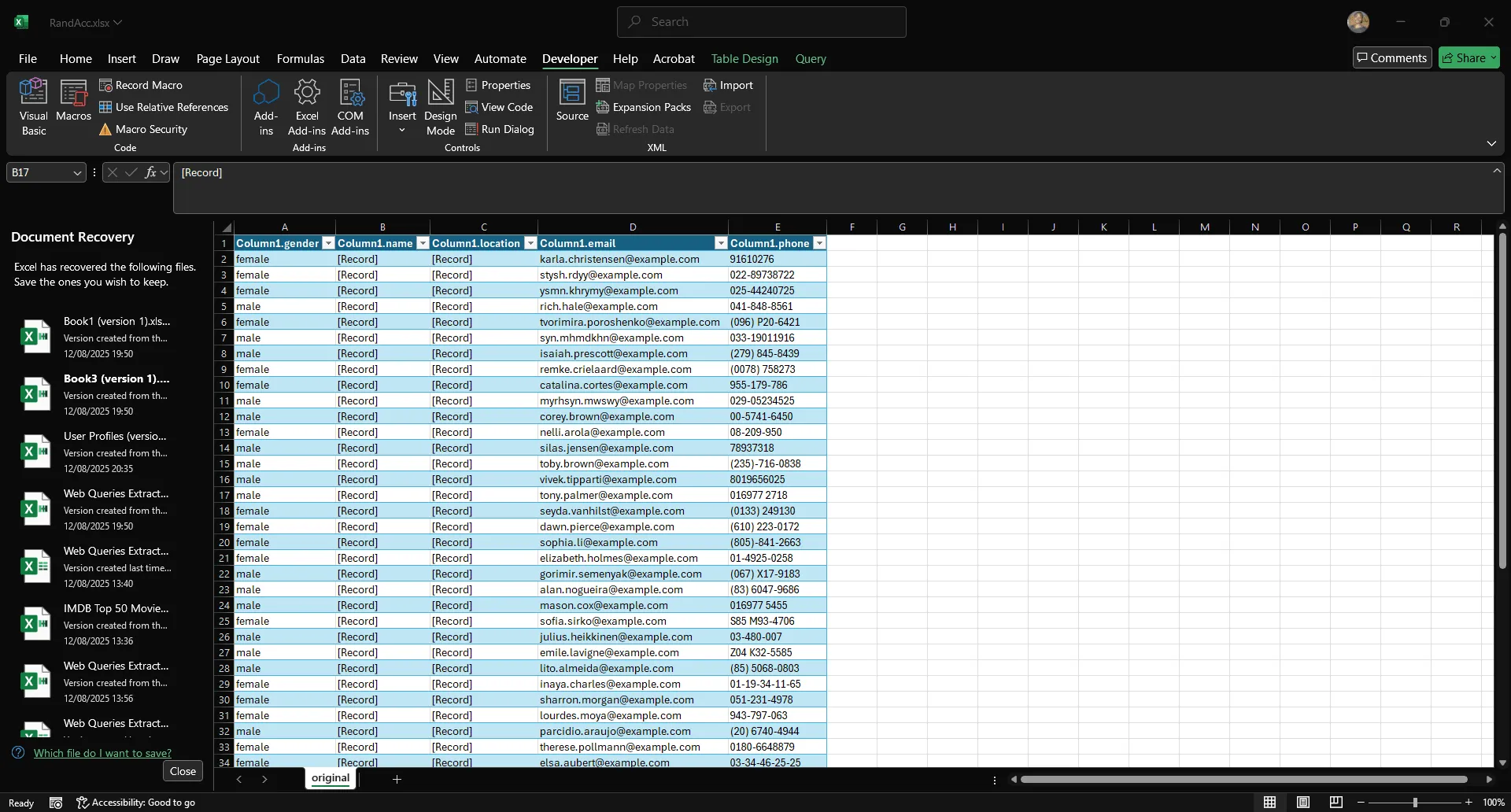
Task: Expand the formula bar
Action: click(x=1497, y=170)
